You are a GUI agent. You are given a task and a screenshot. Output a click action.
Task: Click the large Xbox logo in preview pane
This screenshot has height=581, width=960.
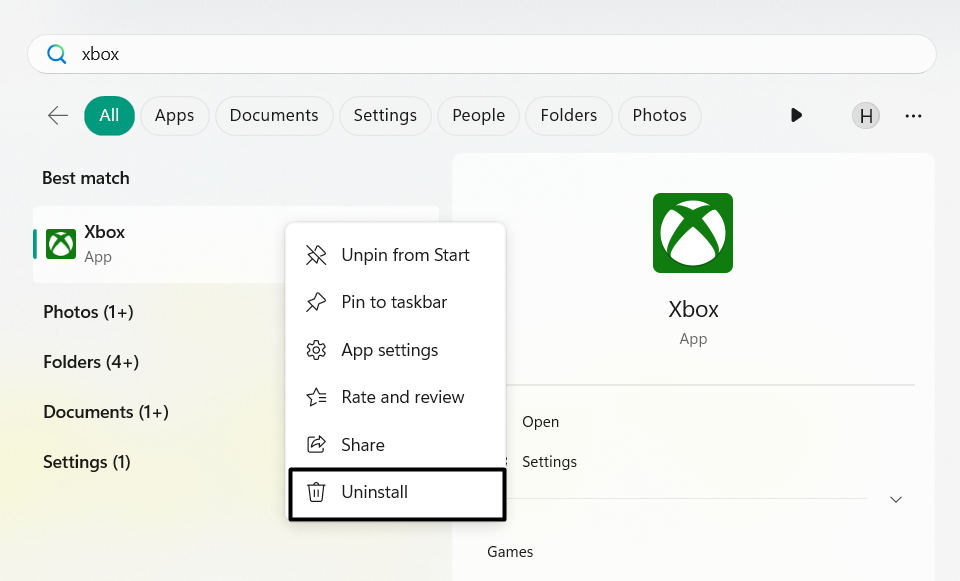point(692,233)
